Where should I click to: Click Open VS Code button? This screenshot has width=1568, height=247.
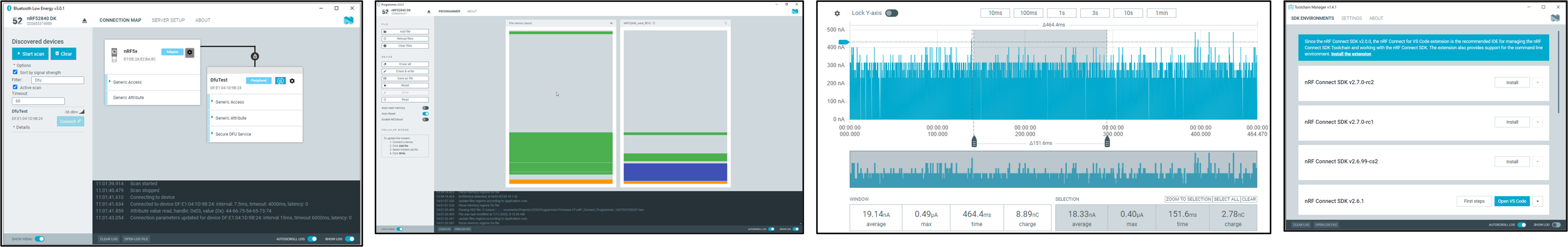click(x=1511, y=201)
